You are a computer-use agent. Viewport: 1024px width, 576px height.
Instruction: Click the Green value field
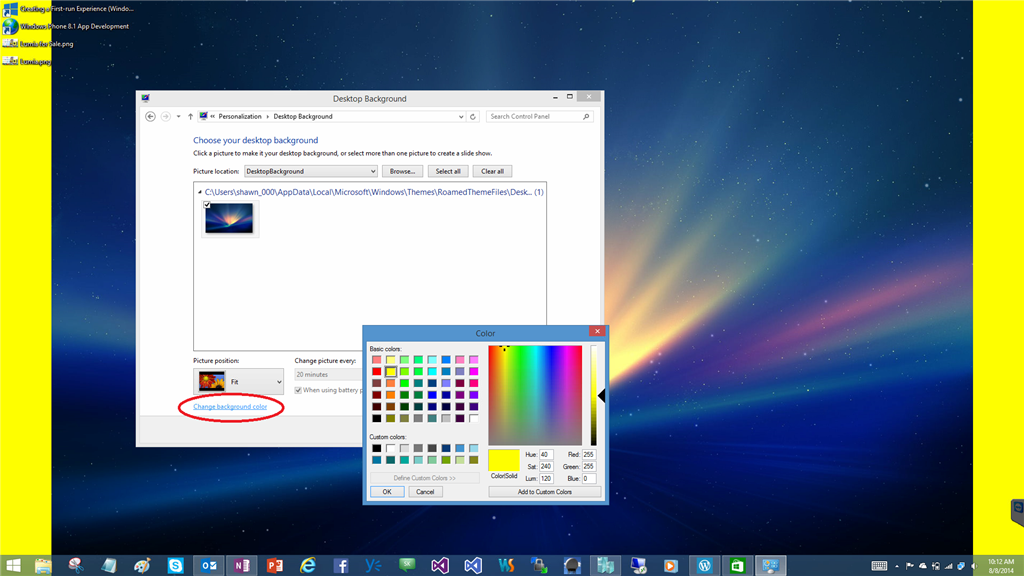[x=589, y=466]
